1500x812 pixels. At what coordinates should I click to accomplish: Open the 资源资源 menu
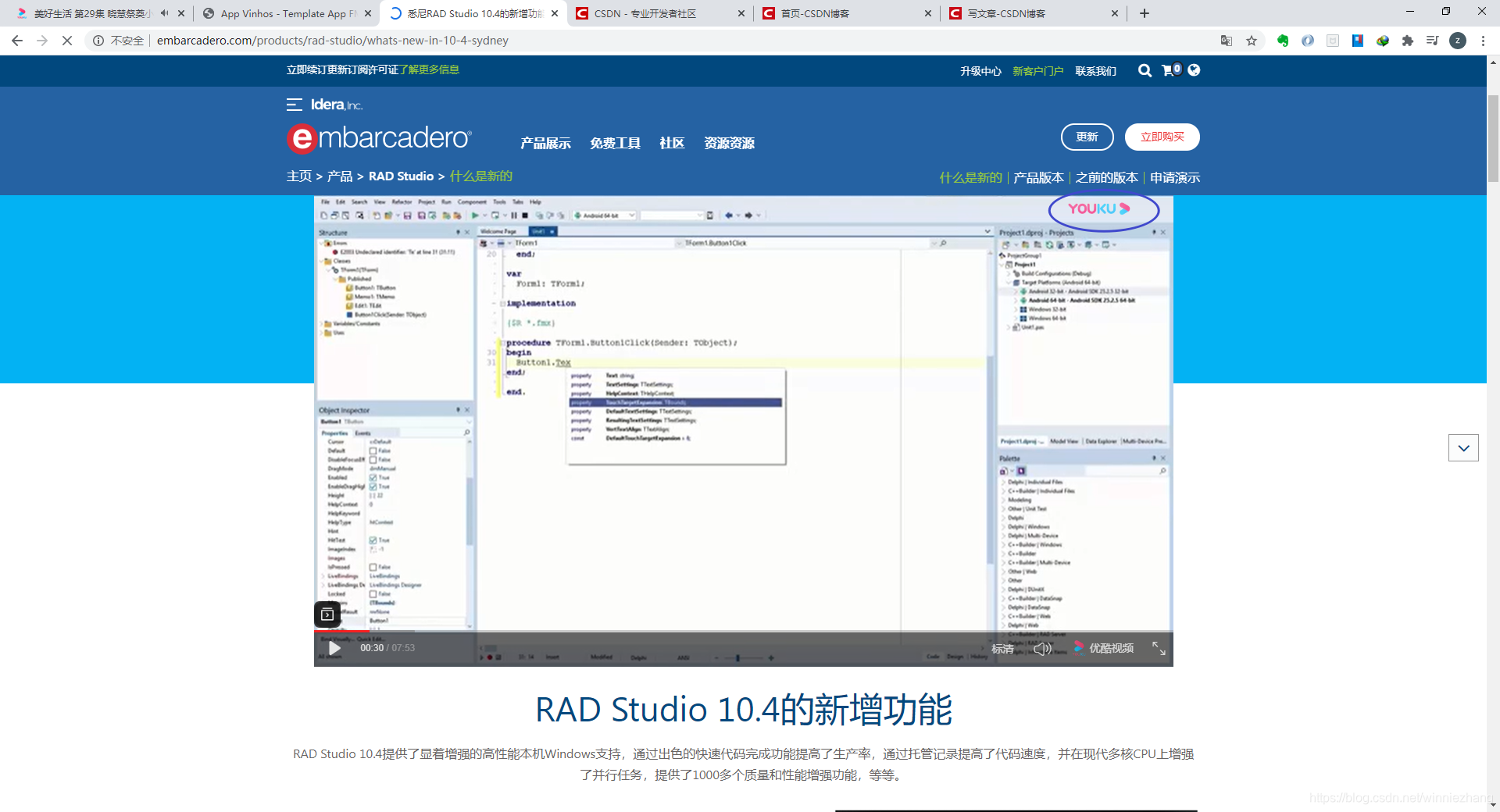click(x=729, y=143)
